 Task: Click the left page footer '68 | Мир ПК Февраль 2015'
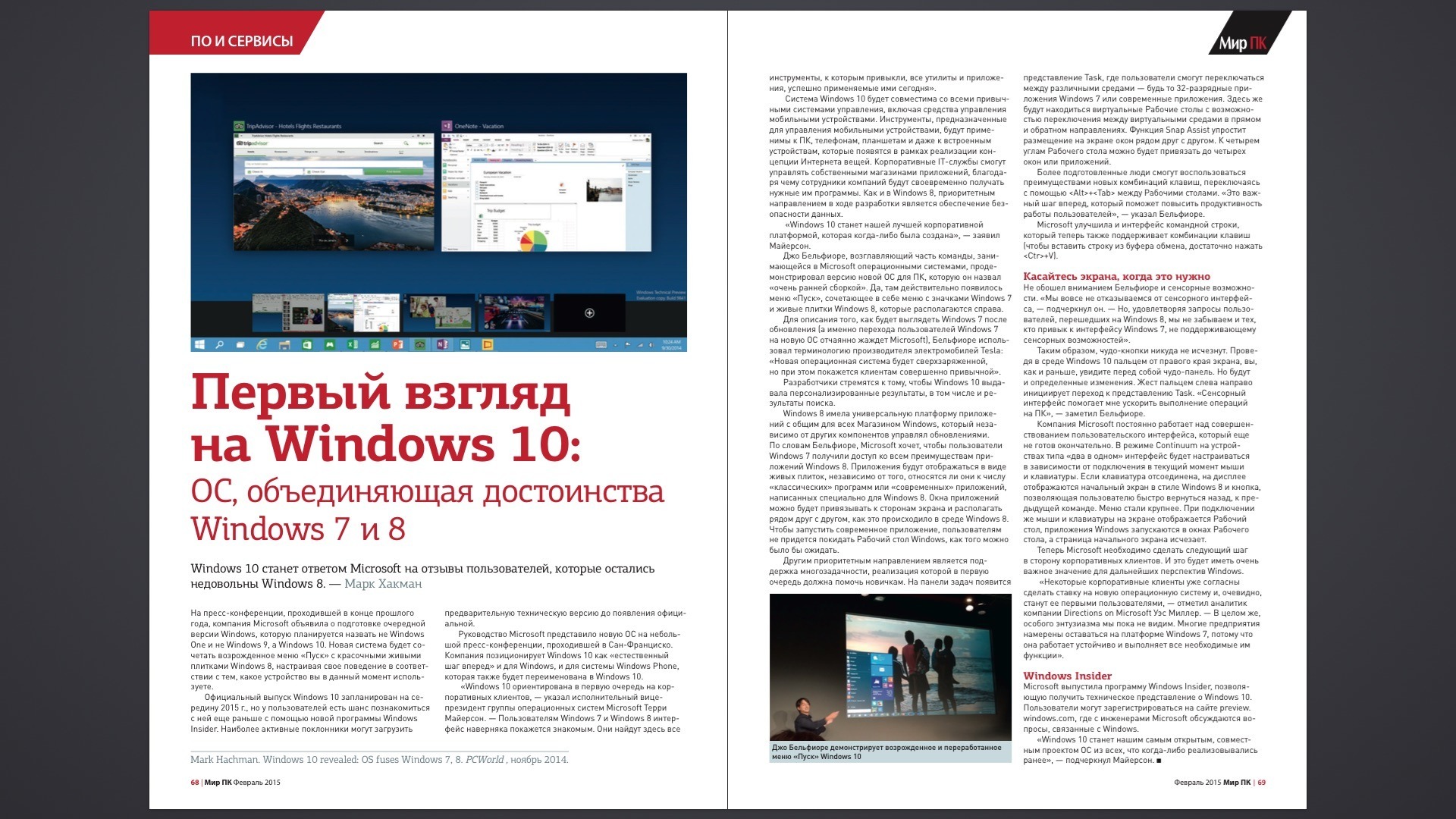click(x=235, y=783)
